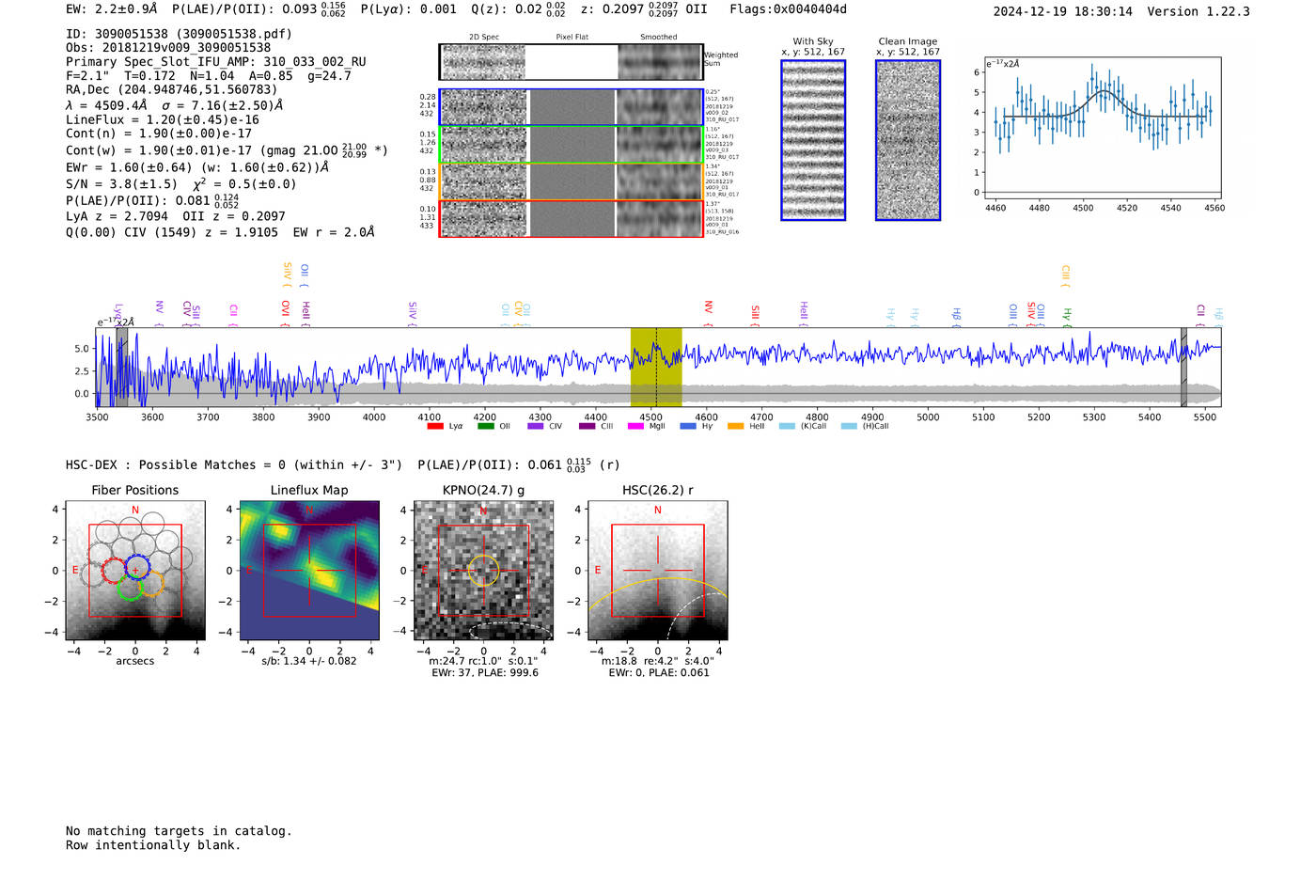Select the KPNO(24.7) g cutout image
The height and width of the screenshot is (896, 1316).
pos(483,571)
